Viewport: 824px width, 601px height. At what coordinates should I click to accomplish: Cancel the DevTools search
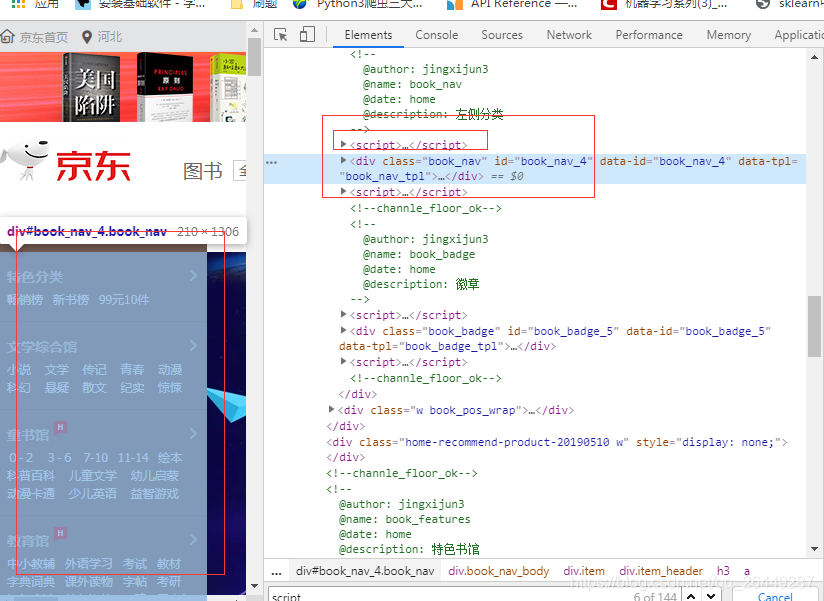click(775, 596)
